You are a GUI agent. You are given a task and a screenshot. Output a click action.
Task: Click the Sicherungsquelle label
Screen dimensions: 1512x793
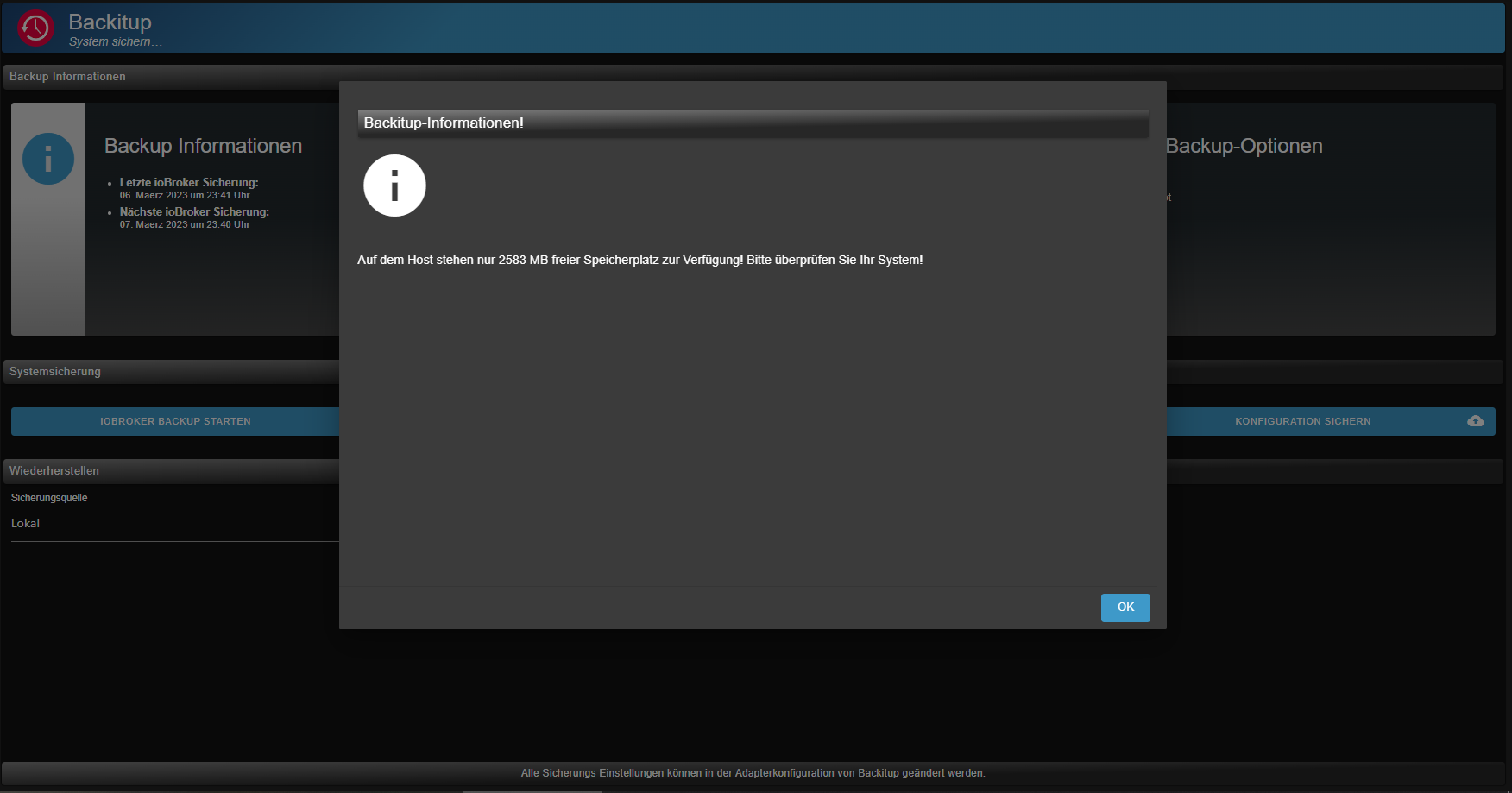49,498
